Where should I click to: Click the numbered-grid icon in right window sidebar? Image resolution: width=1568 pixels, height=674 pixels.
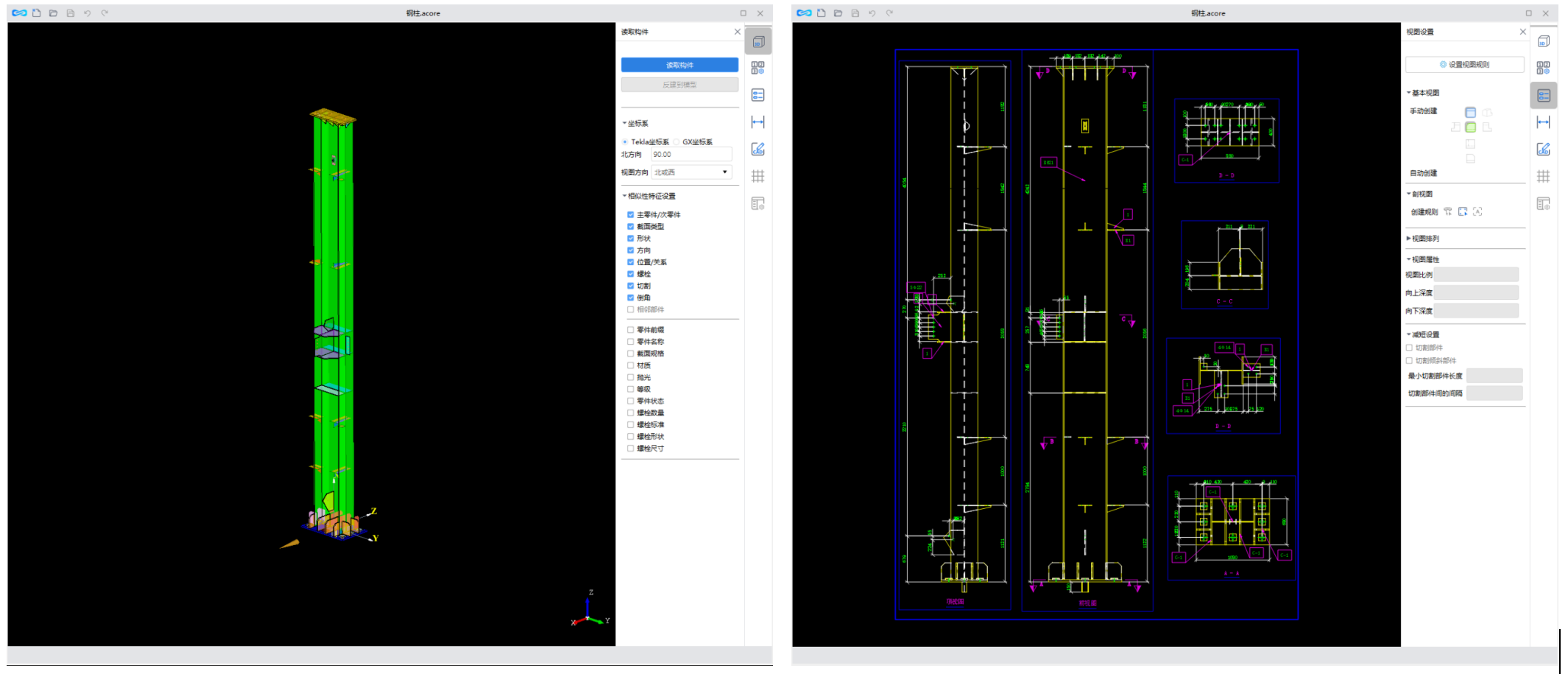point(1543,68)
